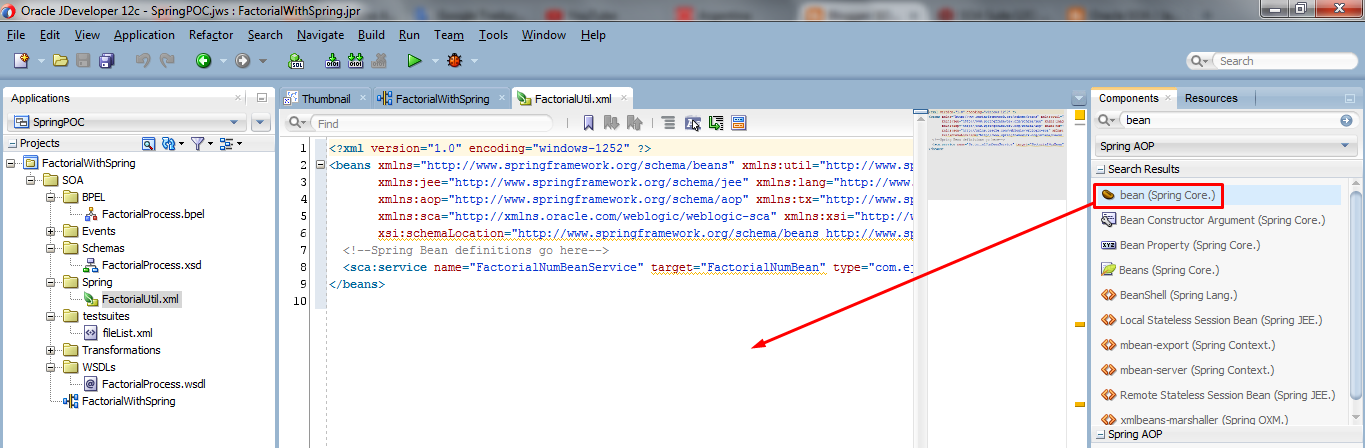
Task: Collapse the FactorialWithSpring project node
Action: click(x=10, y=163)
